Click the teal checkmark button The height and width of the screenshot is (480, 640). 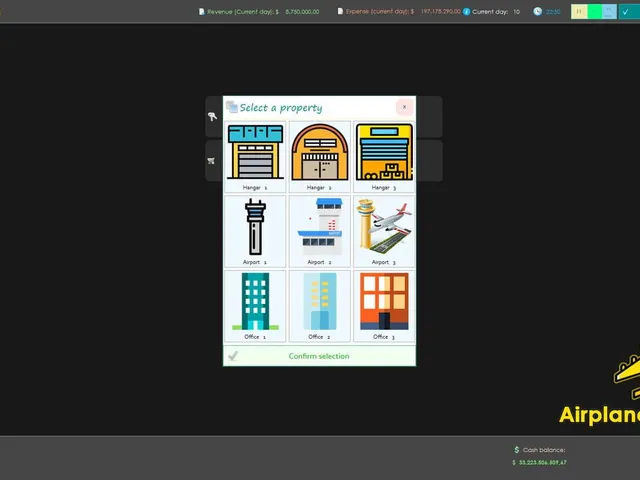pos(629,11)
